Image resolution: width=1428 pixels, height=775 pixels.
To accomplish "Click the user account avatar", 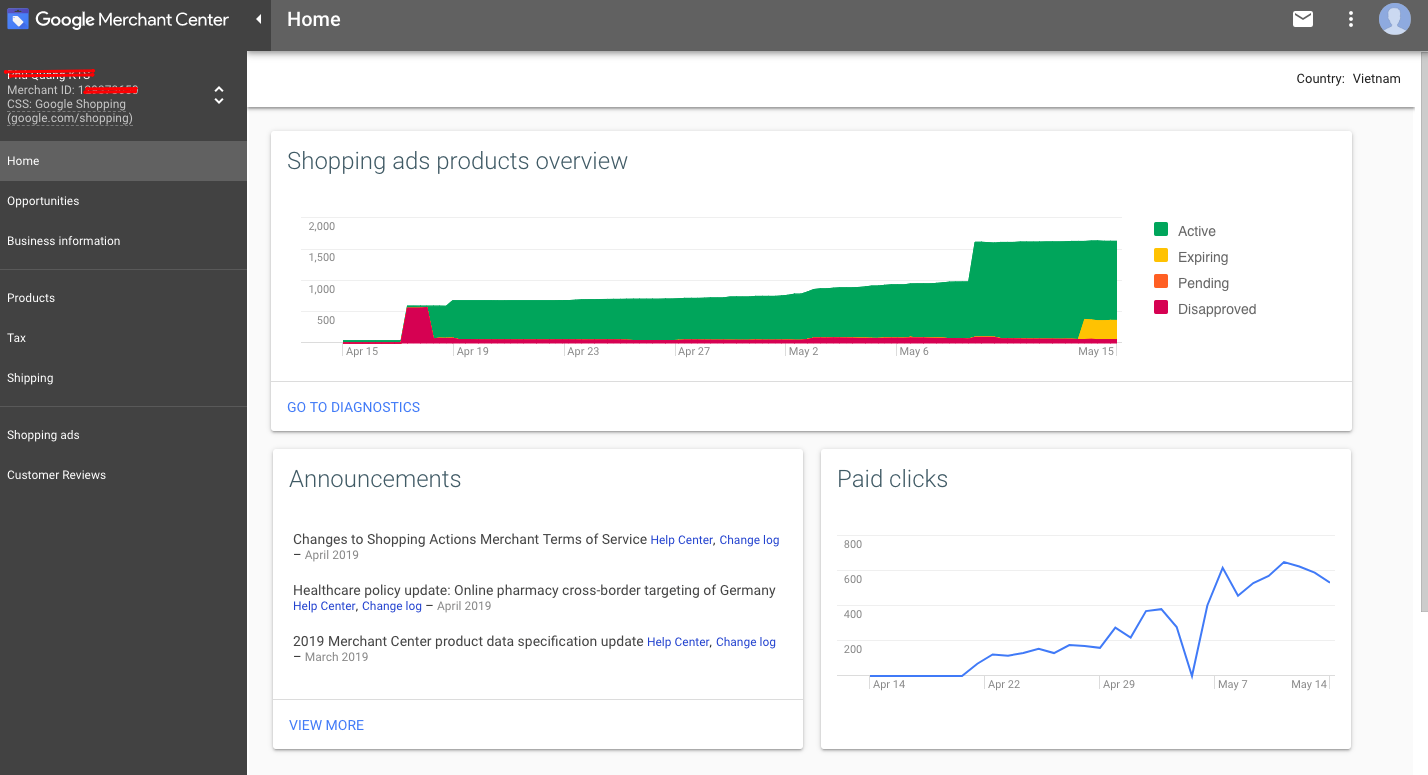I will click(1394, 19).
